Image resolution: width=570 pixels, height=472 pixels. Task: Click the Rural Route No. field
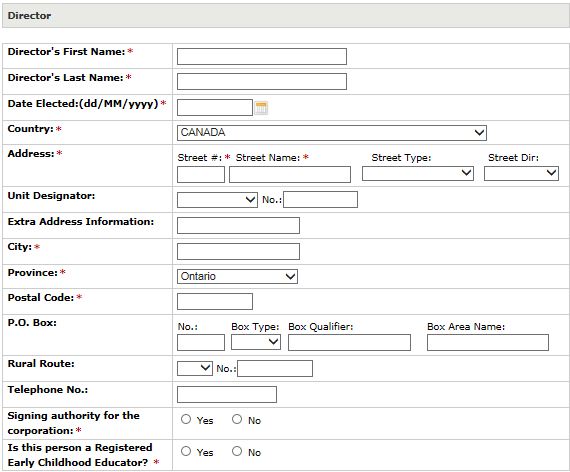click(x=275, y=368)
